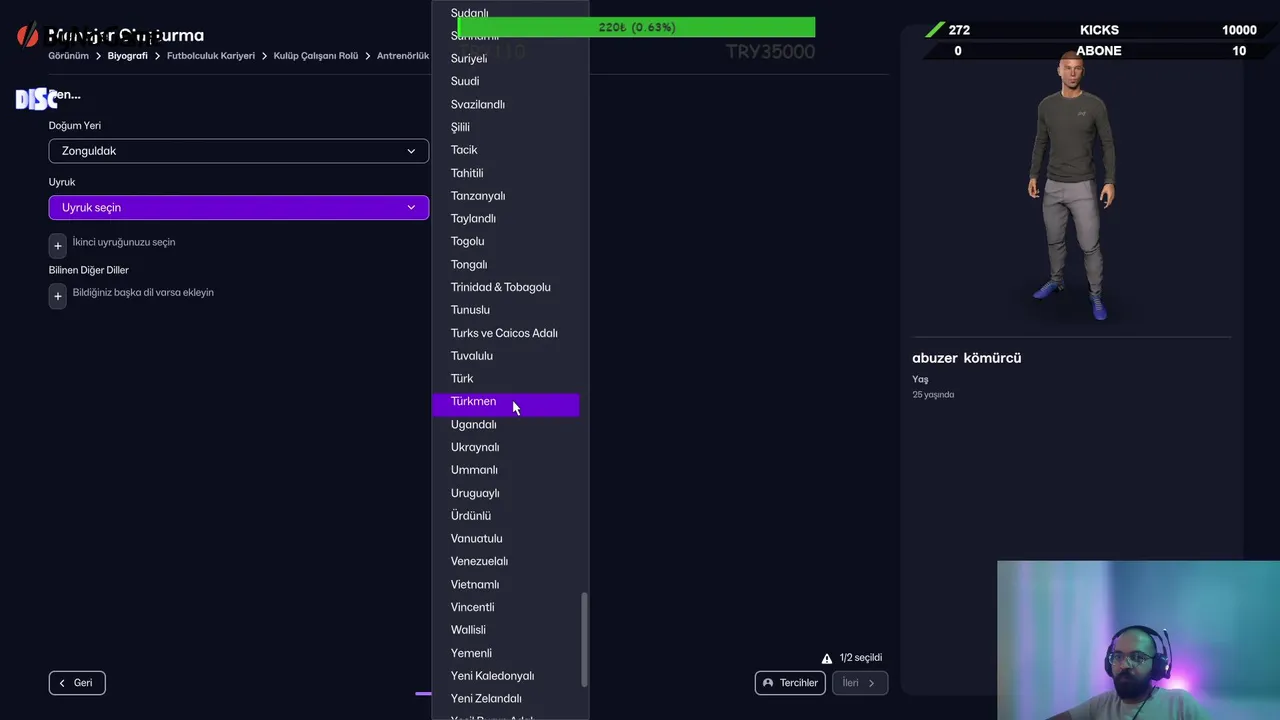
Task: Click the plus icon to add another language
Action: (x=58, y=296)
